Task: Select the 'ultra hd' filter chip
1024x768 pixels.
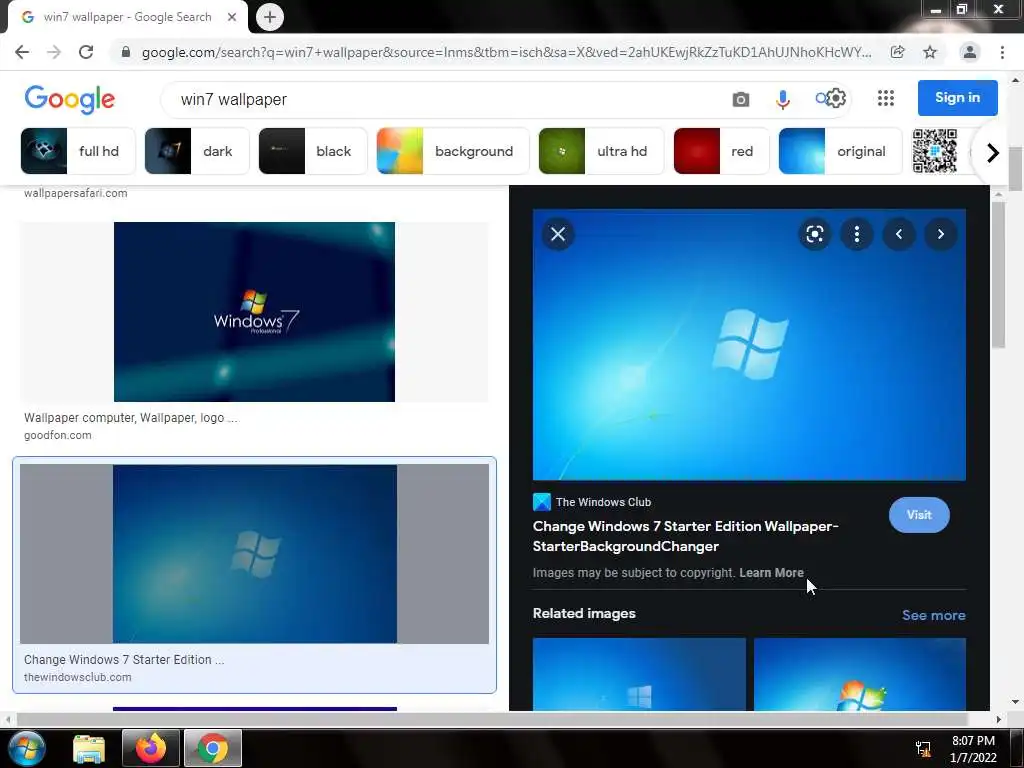Action: [601, 151]
